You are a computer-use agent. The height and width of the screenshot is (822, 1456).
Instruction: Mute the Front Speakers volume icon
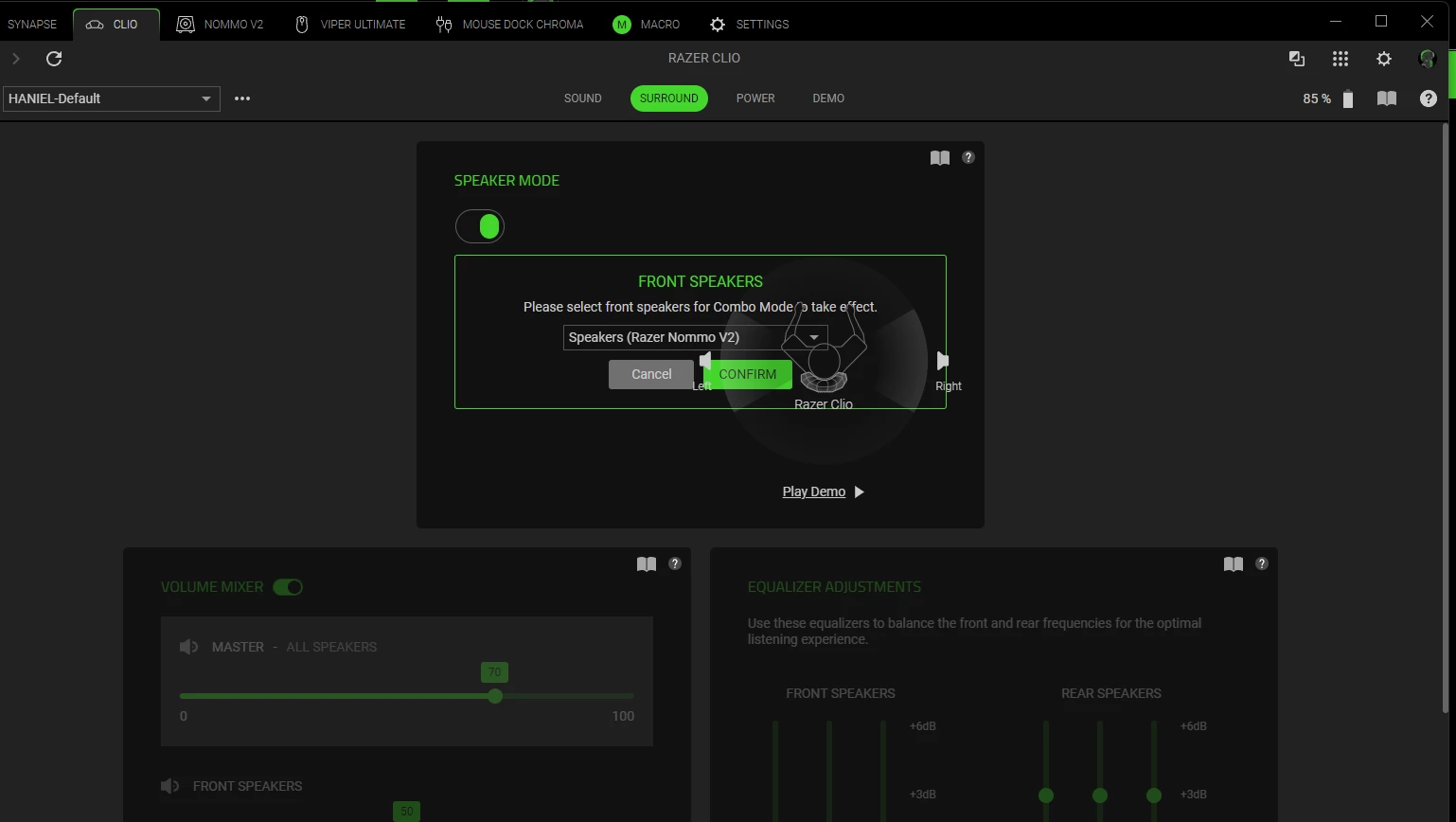(170, 786)
